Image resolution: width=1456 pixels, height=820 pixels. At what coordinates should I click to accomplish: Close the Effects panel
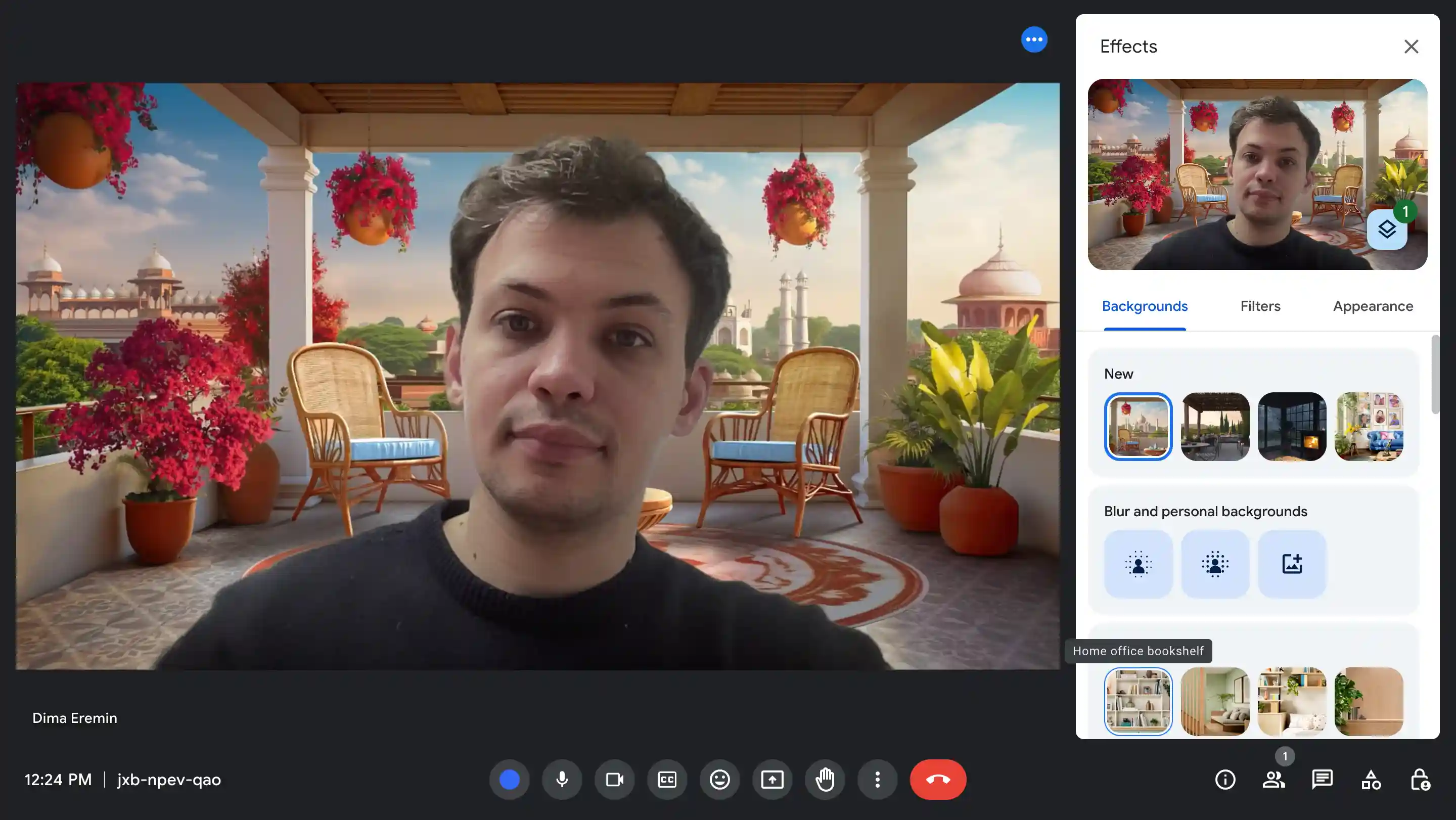1411,46
